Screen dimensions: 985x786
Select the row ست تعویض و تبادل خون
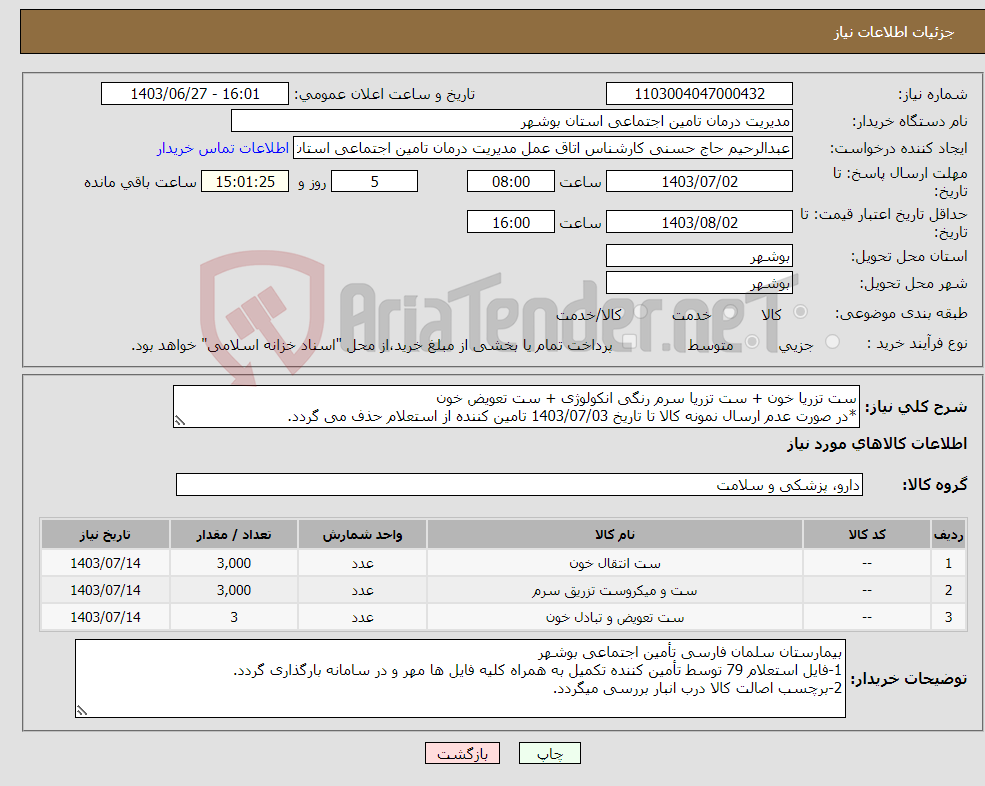coord(503,617)
